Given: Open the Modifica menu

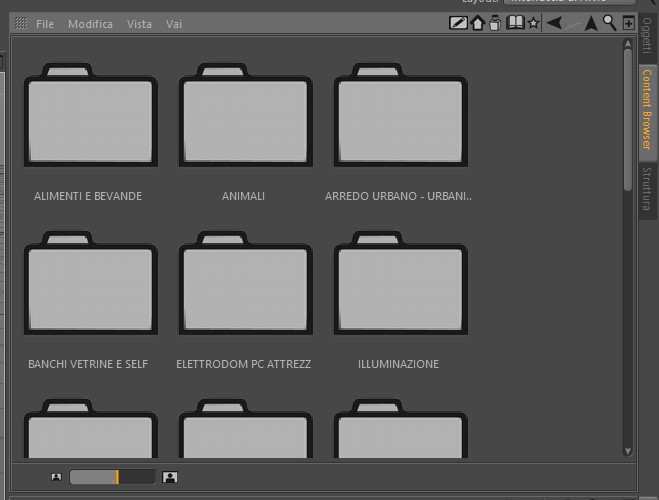Looking at the screenshot, I should (x=90, y=24).
